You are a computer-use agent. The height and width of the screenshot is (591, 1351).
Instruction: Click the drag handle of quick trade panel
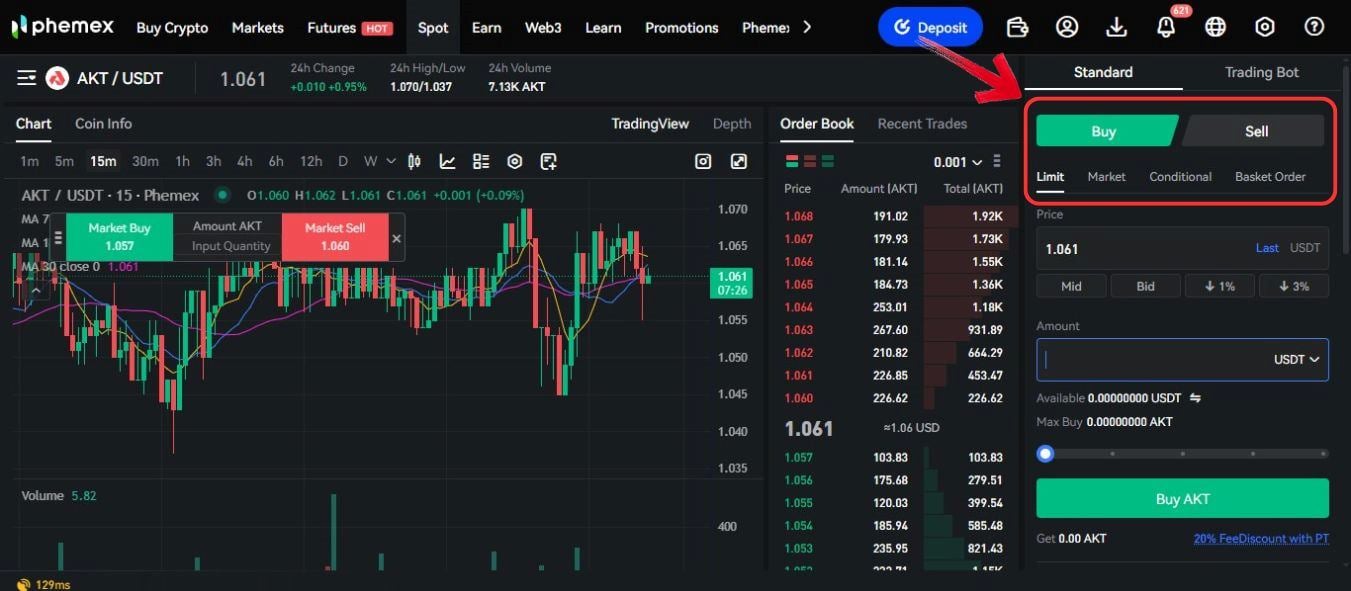tap(58, 237)
